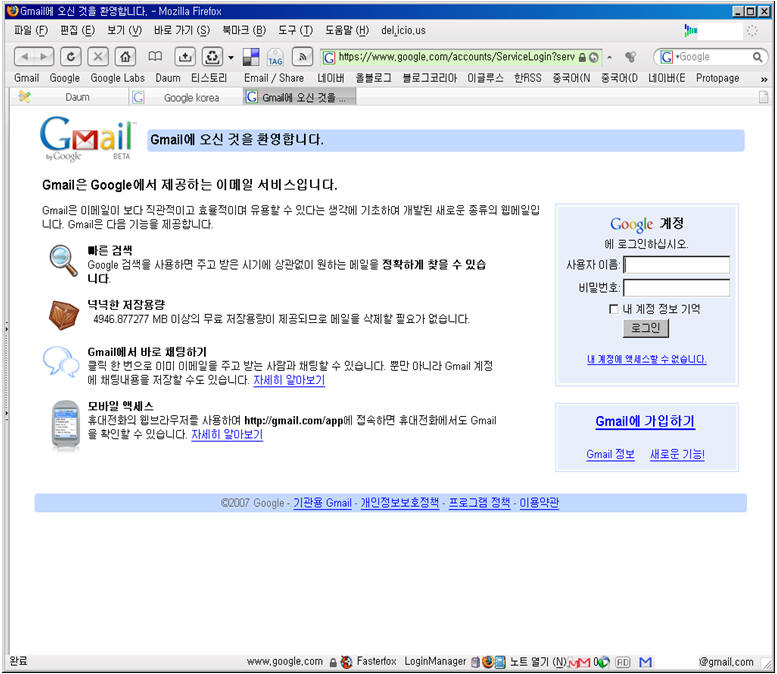Click the cluster icon right of address bar
Screen dimensions: 777x674
(630, 57)
